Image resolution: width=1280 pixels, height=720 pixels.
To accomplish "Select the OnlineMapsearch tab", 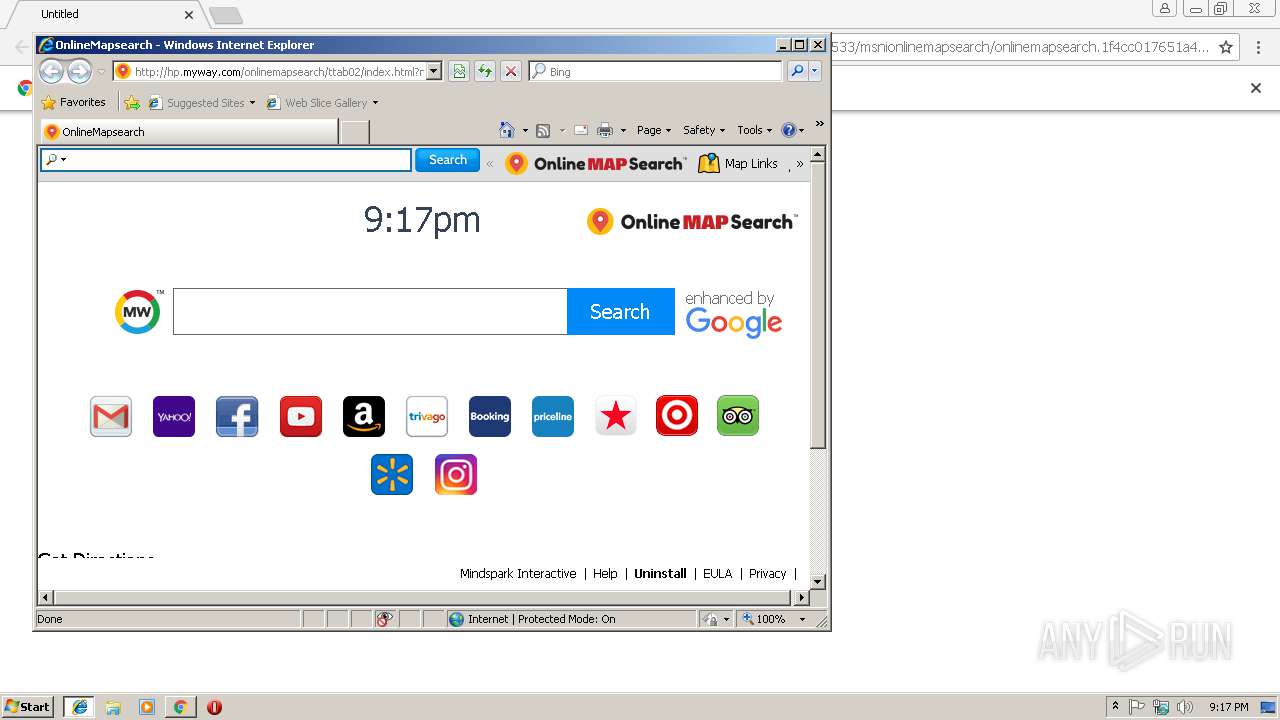I will coord(189,132).
